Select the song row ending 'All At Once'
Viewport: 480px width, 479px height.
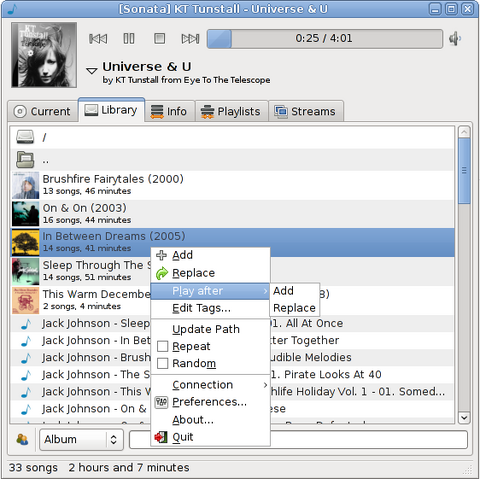point(233,323)
